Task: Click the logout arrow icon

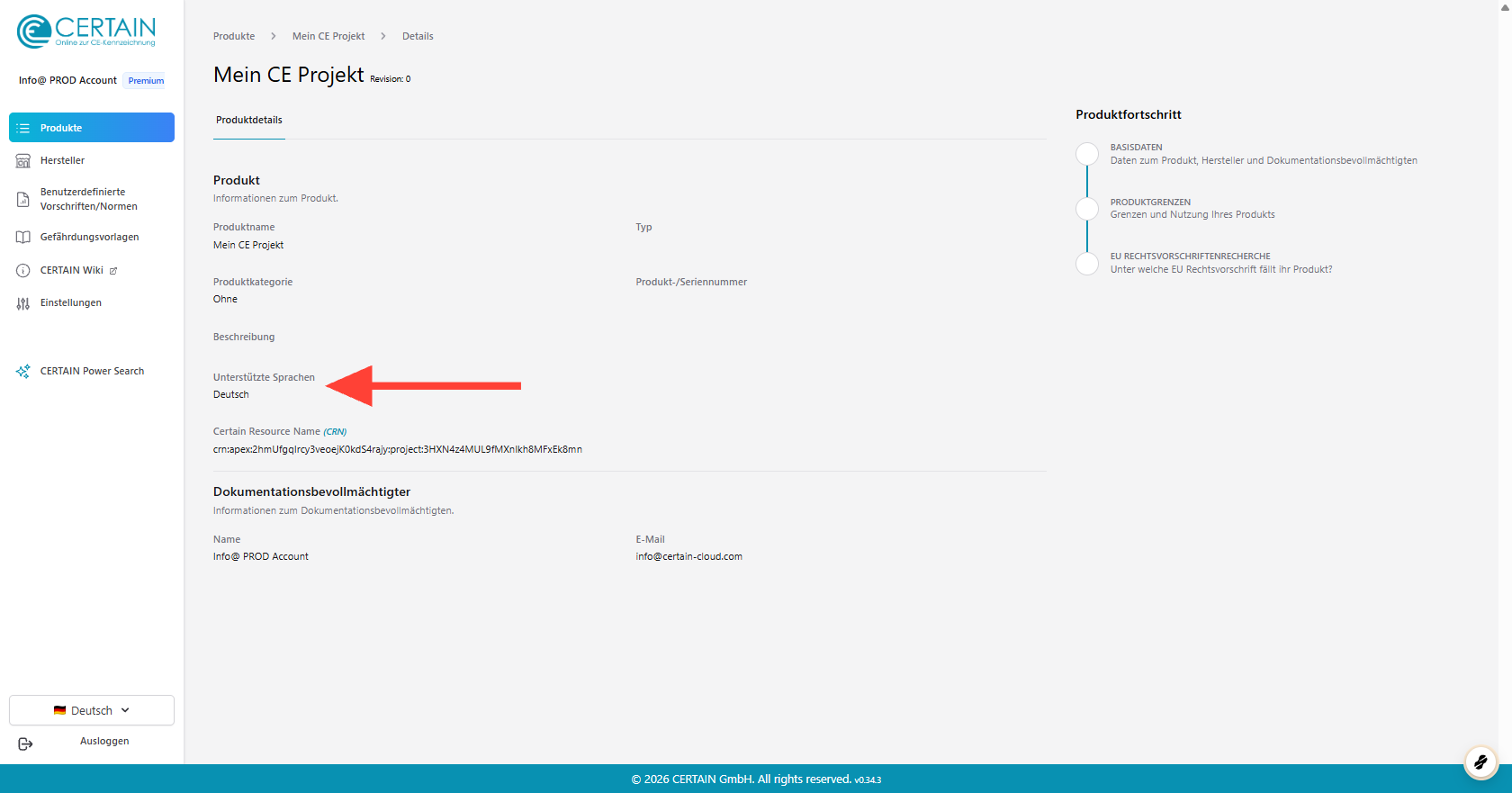Action: (x=25, y=743)
